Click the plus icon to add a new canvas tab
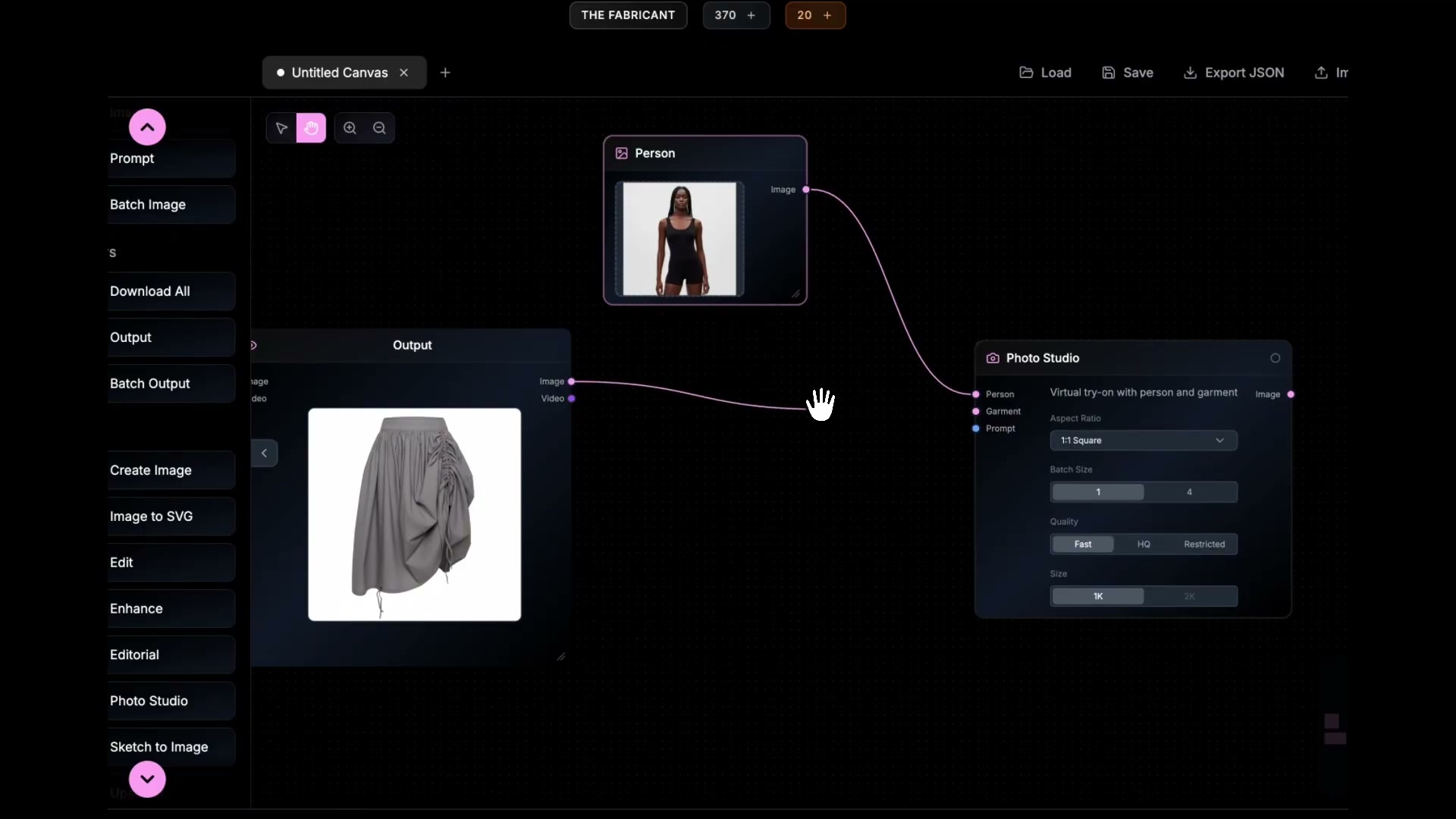 (x=445, y=72)
